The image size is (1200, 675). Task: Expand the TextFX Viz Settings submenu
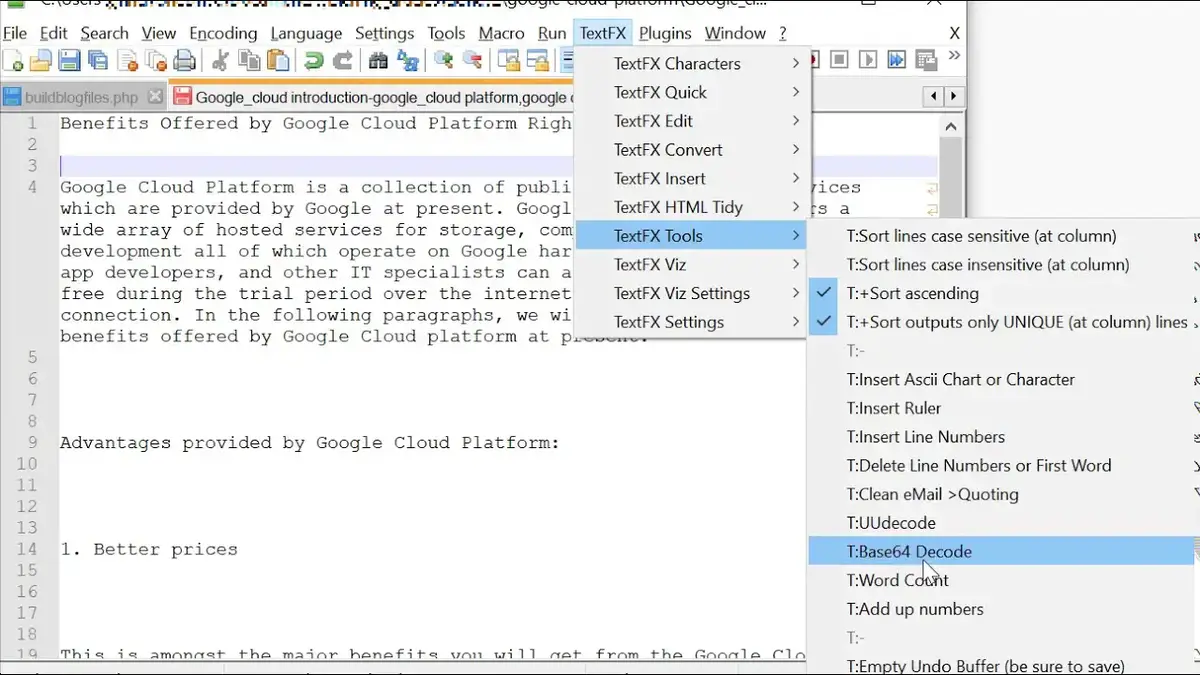click(680, 293)
